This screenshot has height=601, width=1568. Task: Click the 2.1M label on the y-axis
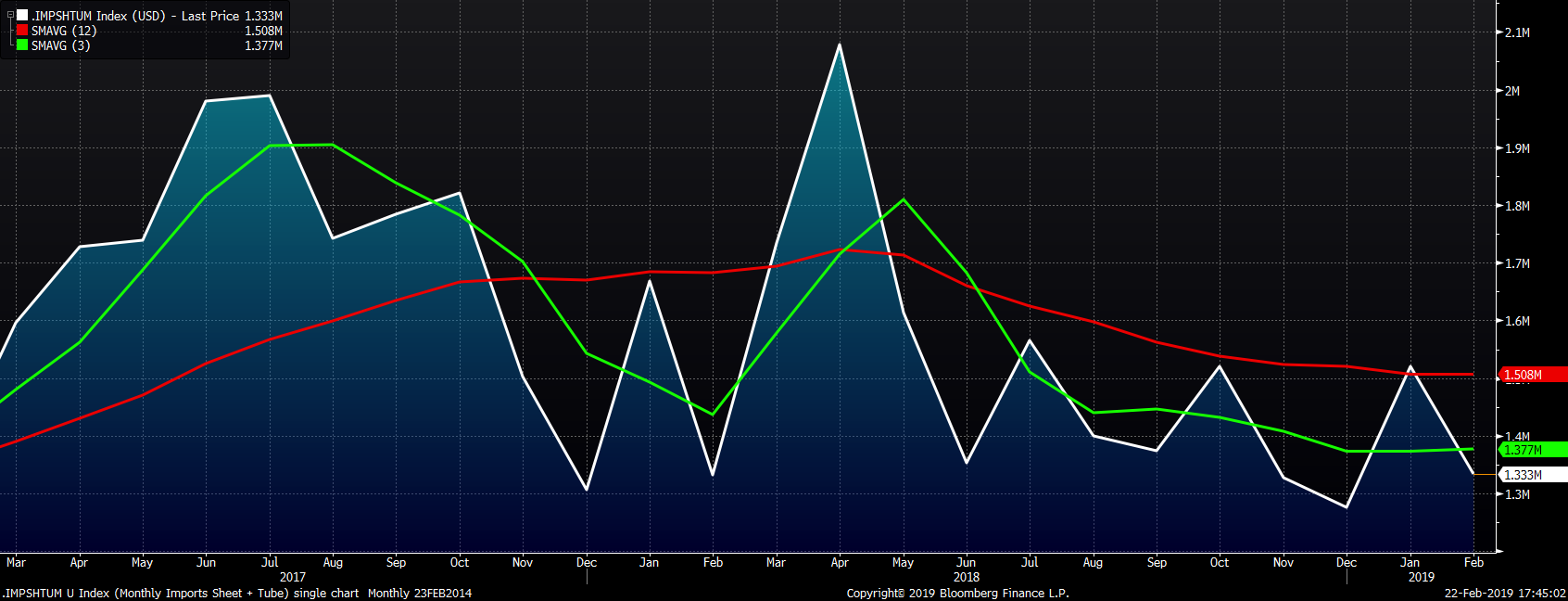tap(1517, 32)
